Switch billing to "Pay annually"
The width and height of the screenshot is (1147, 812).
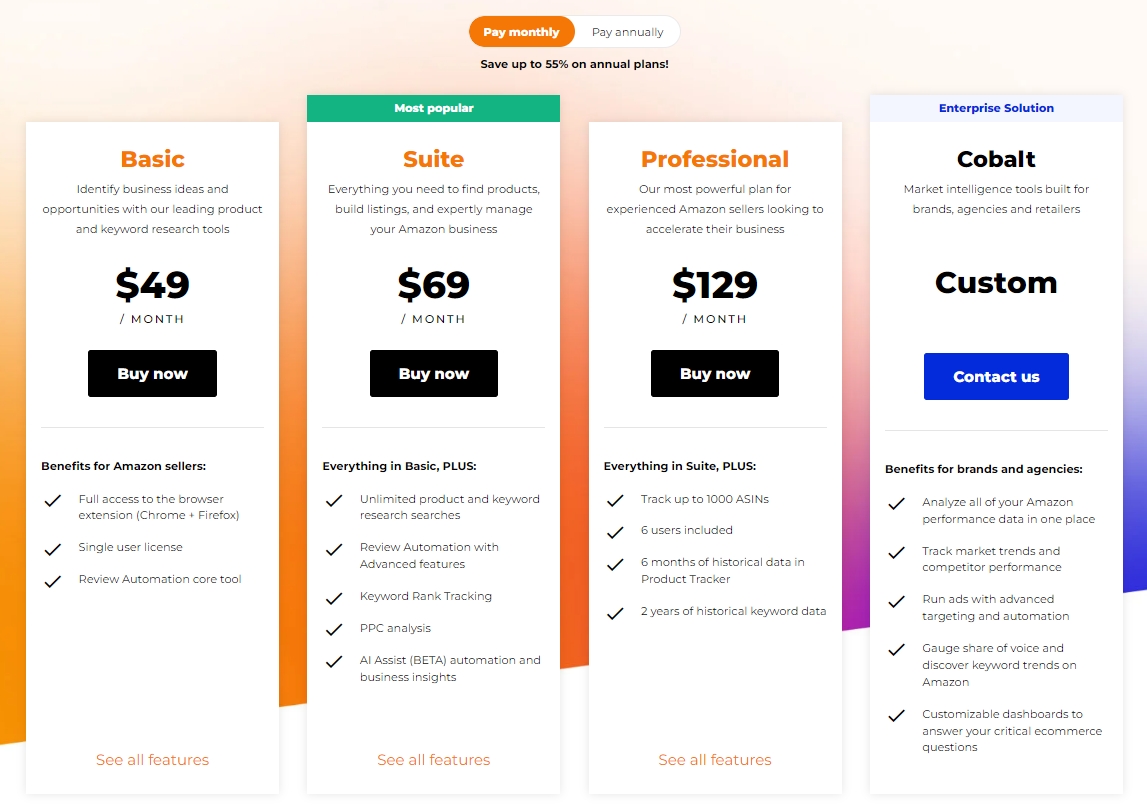tap(626, 31)
